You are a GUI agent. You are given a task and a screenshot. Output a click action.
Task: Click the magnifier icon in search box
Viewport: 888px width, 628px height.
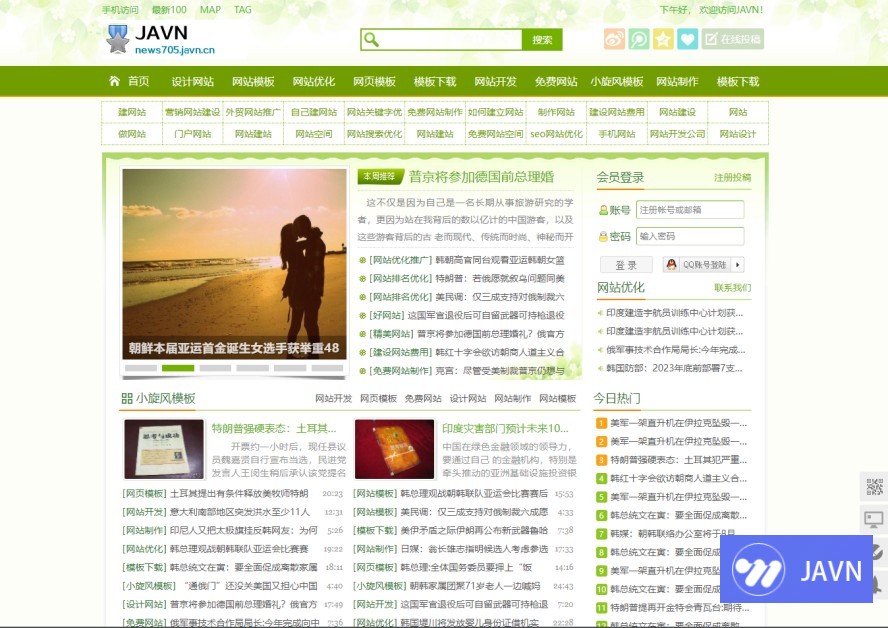click(372, 40)
